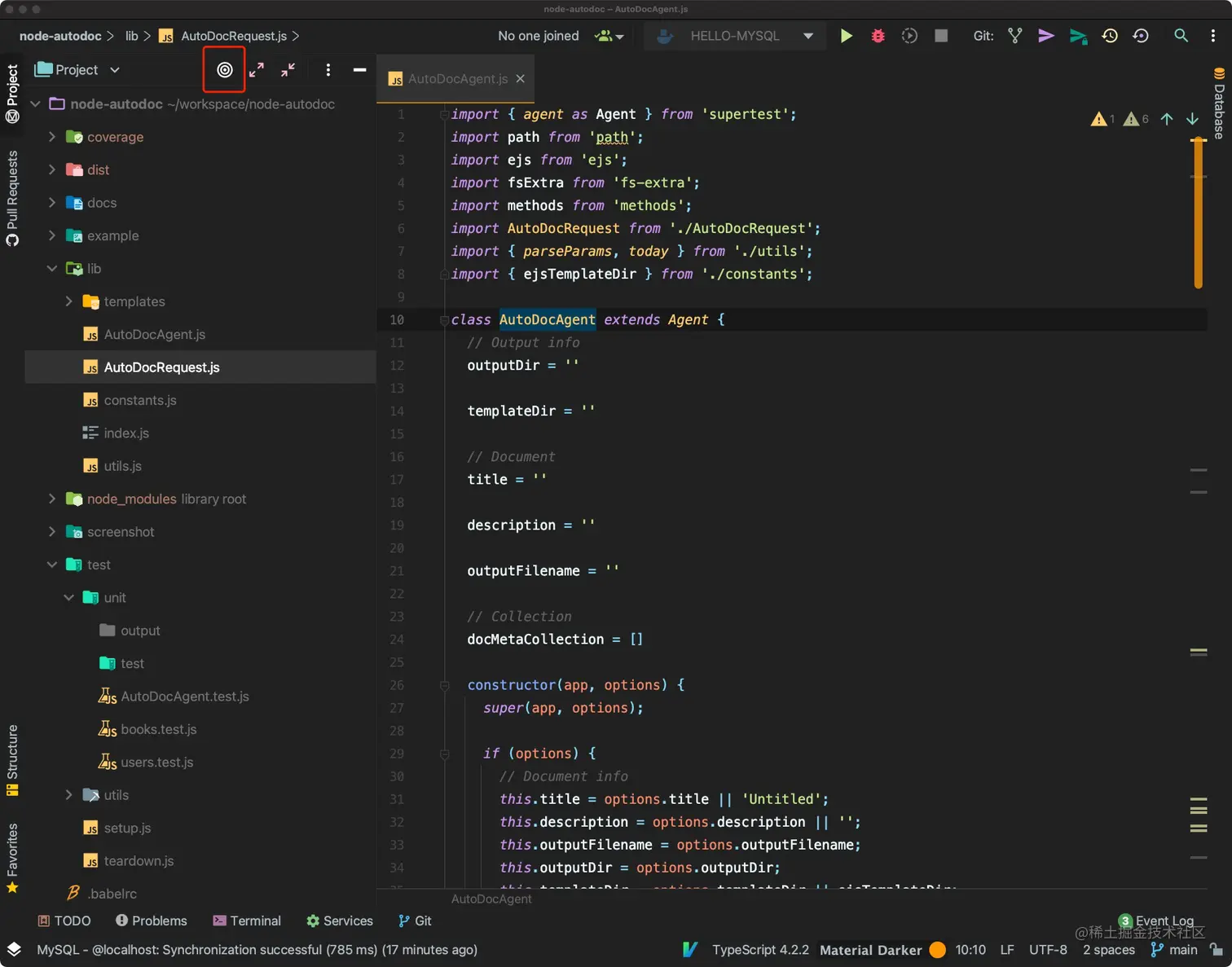
Task: Click the lock icon in status bar
Action: click(1216, 949)
